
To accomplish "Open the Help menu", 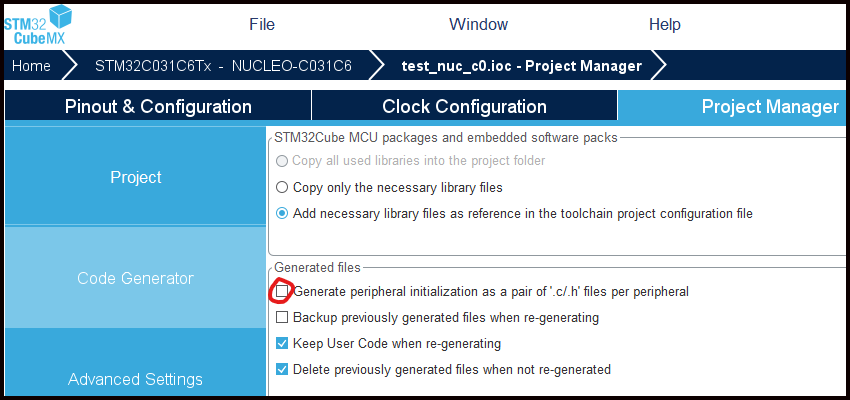I will click(665, 24).
